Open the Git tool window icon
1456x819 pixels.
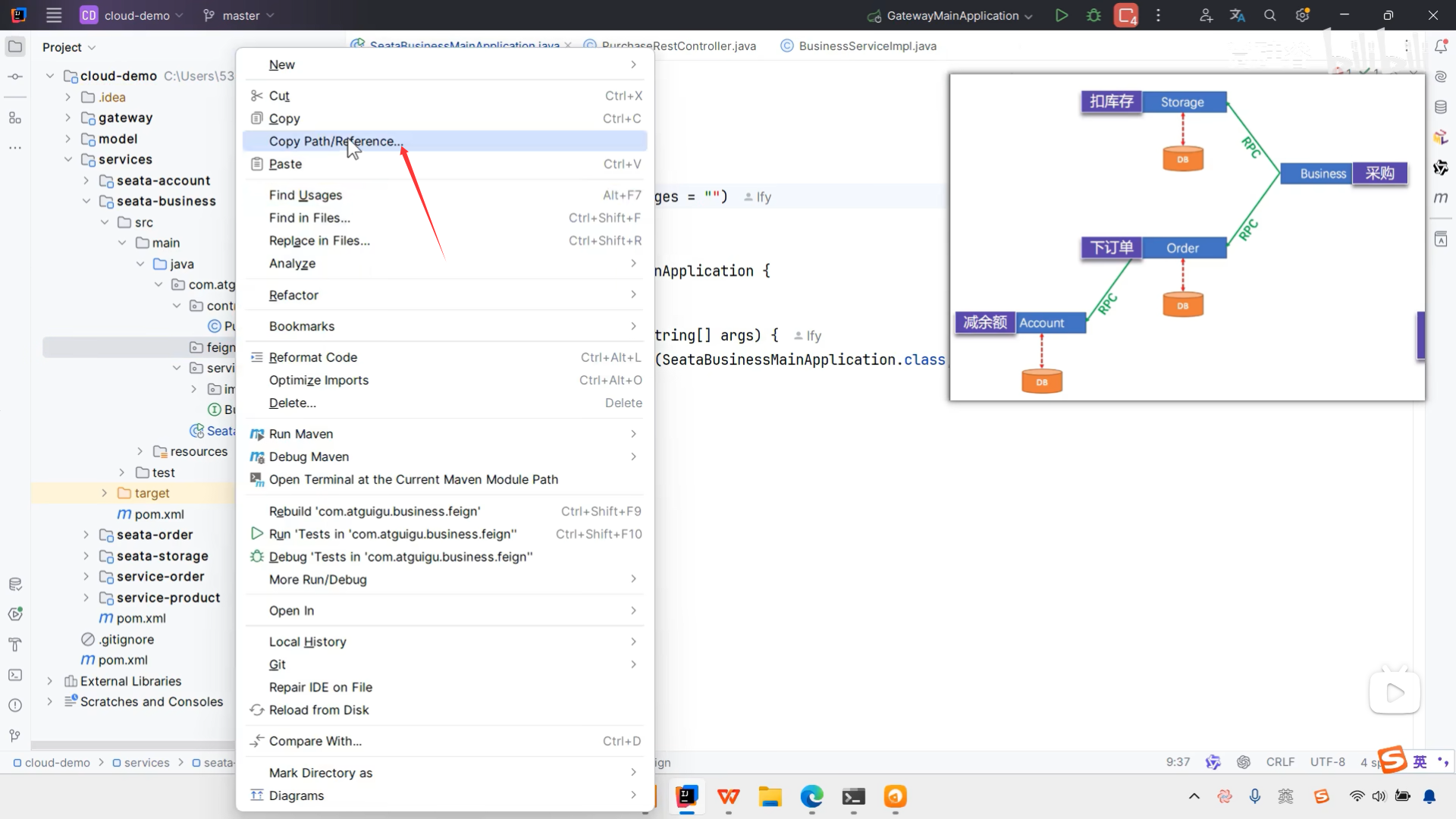click(x=15, y=736)
